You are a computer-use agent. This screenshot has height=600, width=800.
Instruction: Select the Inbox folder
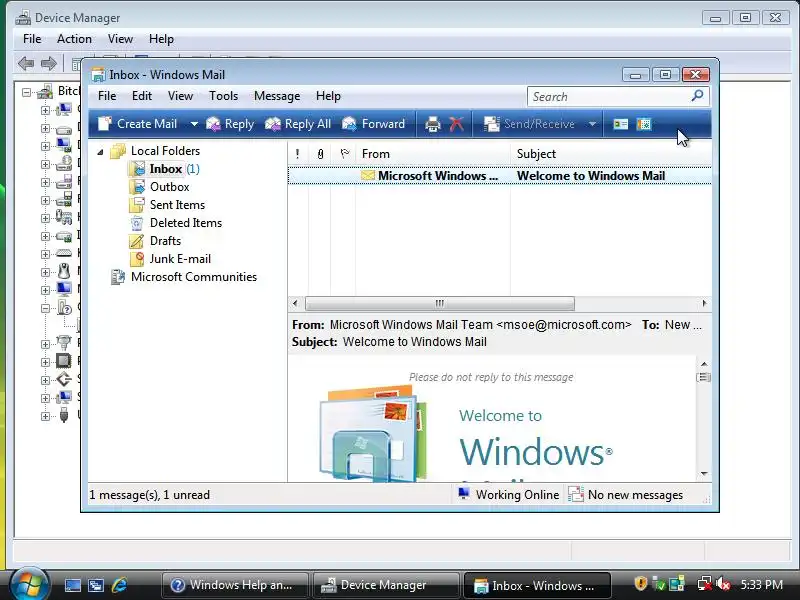(165, 169)
